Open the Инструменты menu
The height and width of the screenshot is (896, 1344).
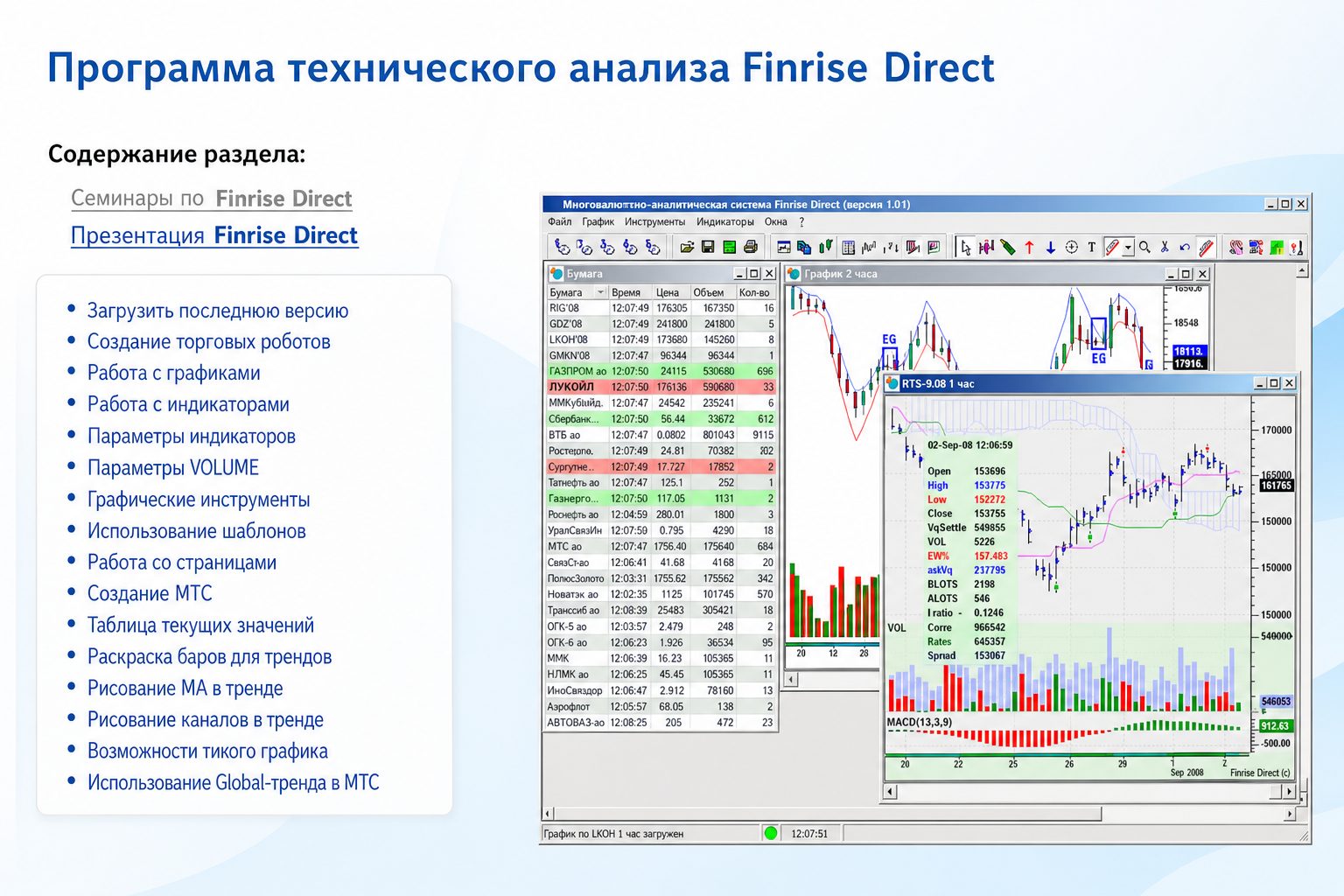pyautogui.click(x=655, y=221)
